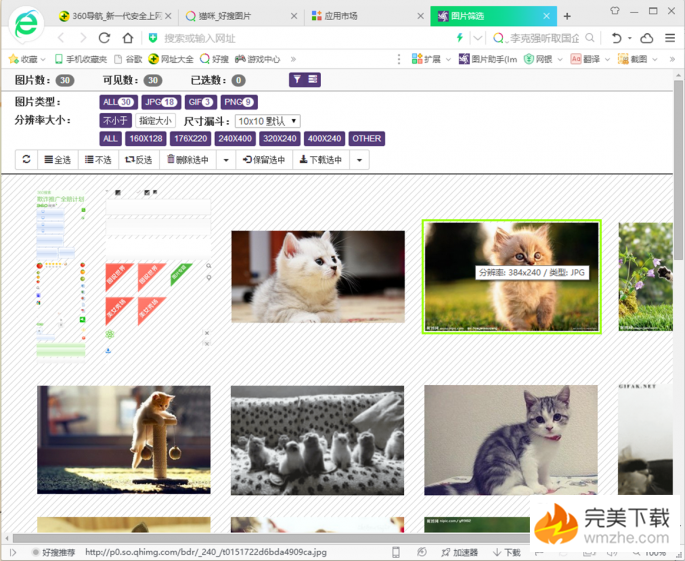The image size is (685, 561).
Task: Open the skin shirt icon in title bar
Action: pos(615,10)
